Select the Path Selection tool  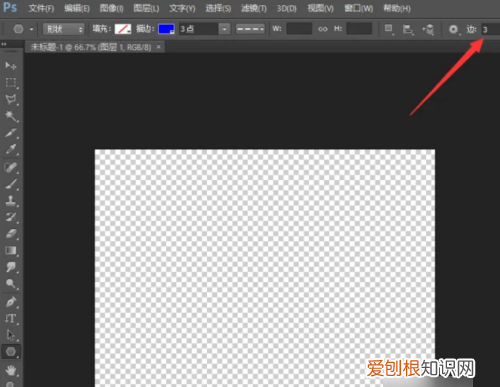point(11,335)
